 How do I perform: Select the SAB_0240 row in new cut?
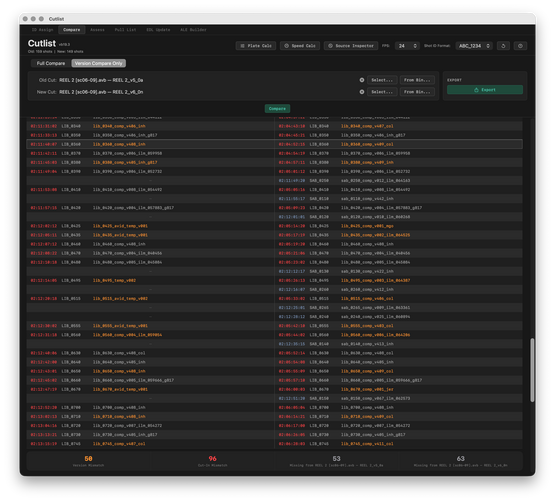pyautogui.click(x=398, y=316)
